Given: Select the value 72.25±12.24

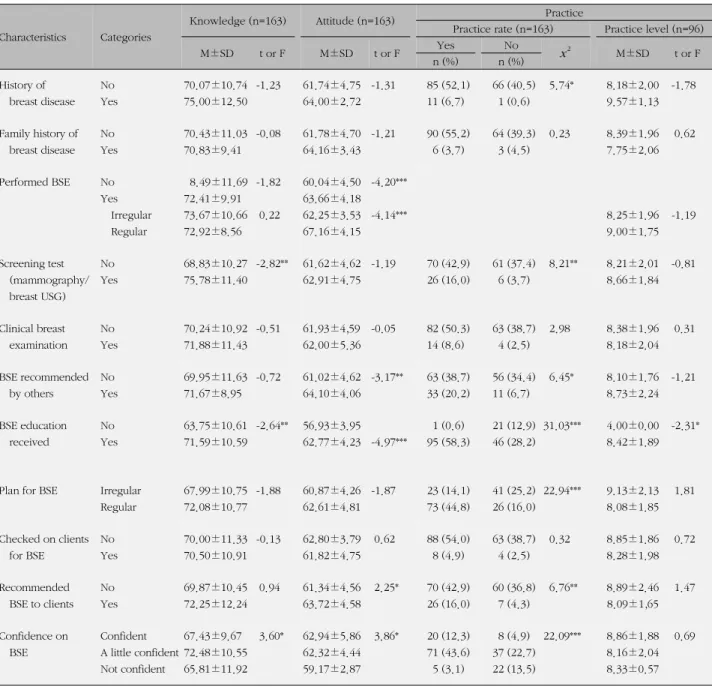Looking at the screenshot, I should coord(216,604).
